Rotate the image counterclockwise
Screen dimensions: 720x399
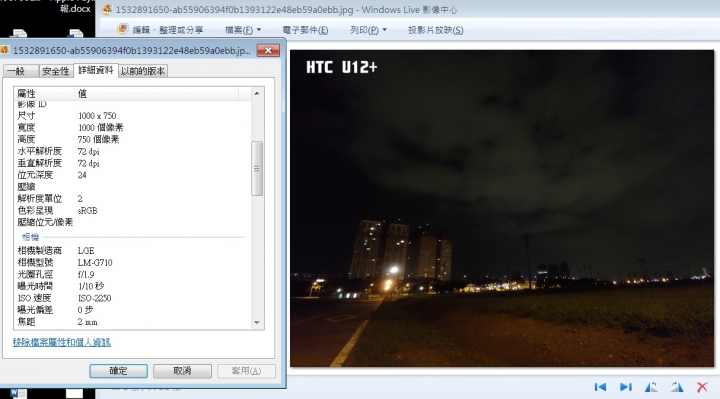[x=651, y=387]
